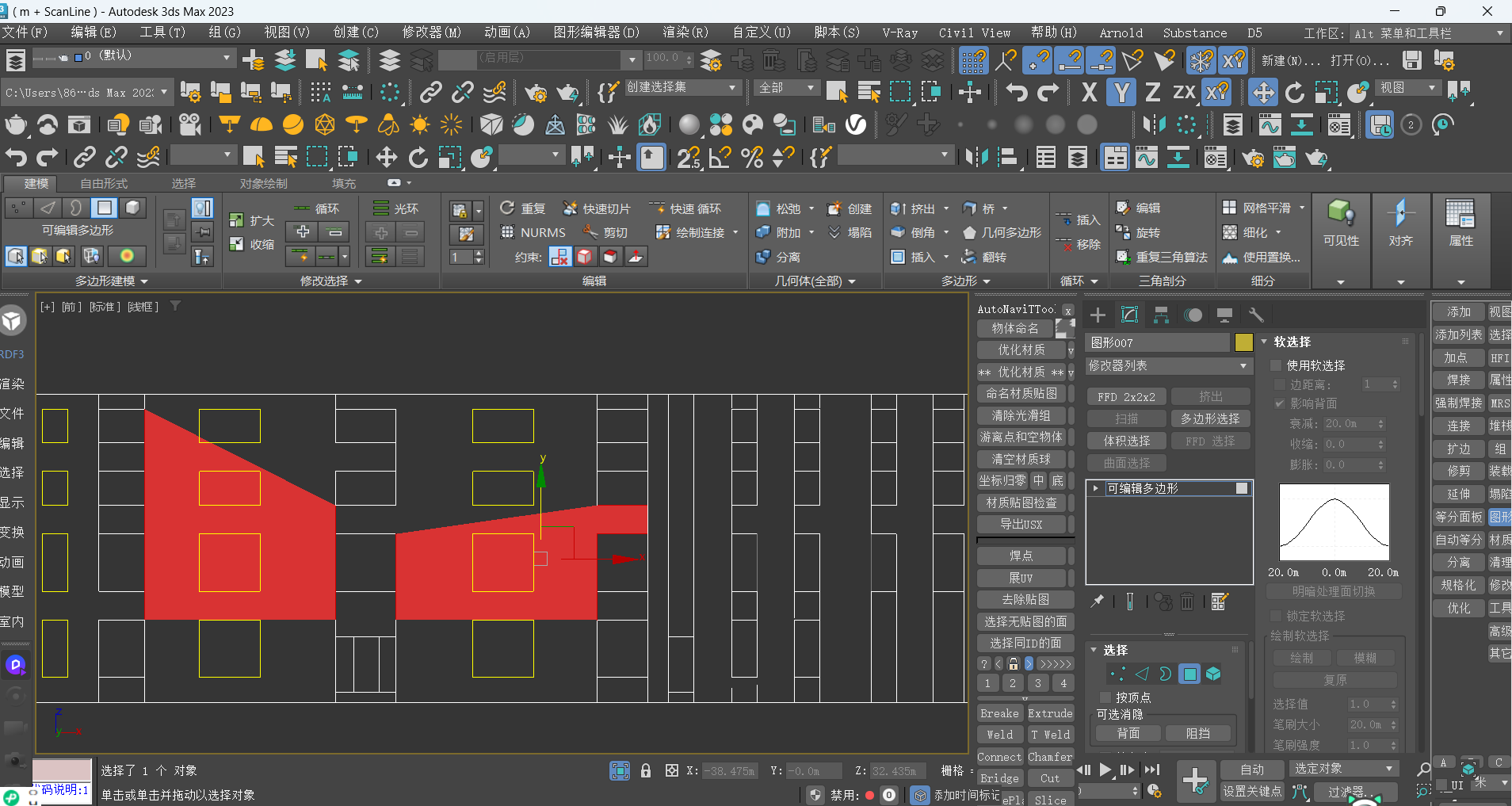Image resolution: width=1512 pixels, height=806 pixels.
Task: Click the Chamfer script button
Action: click(x=1050, y=757)
